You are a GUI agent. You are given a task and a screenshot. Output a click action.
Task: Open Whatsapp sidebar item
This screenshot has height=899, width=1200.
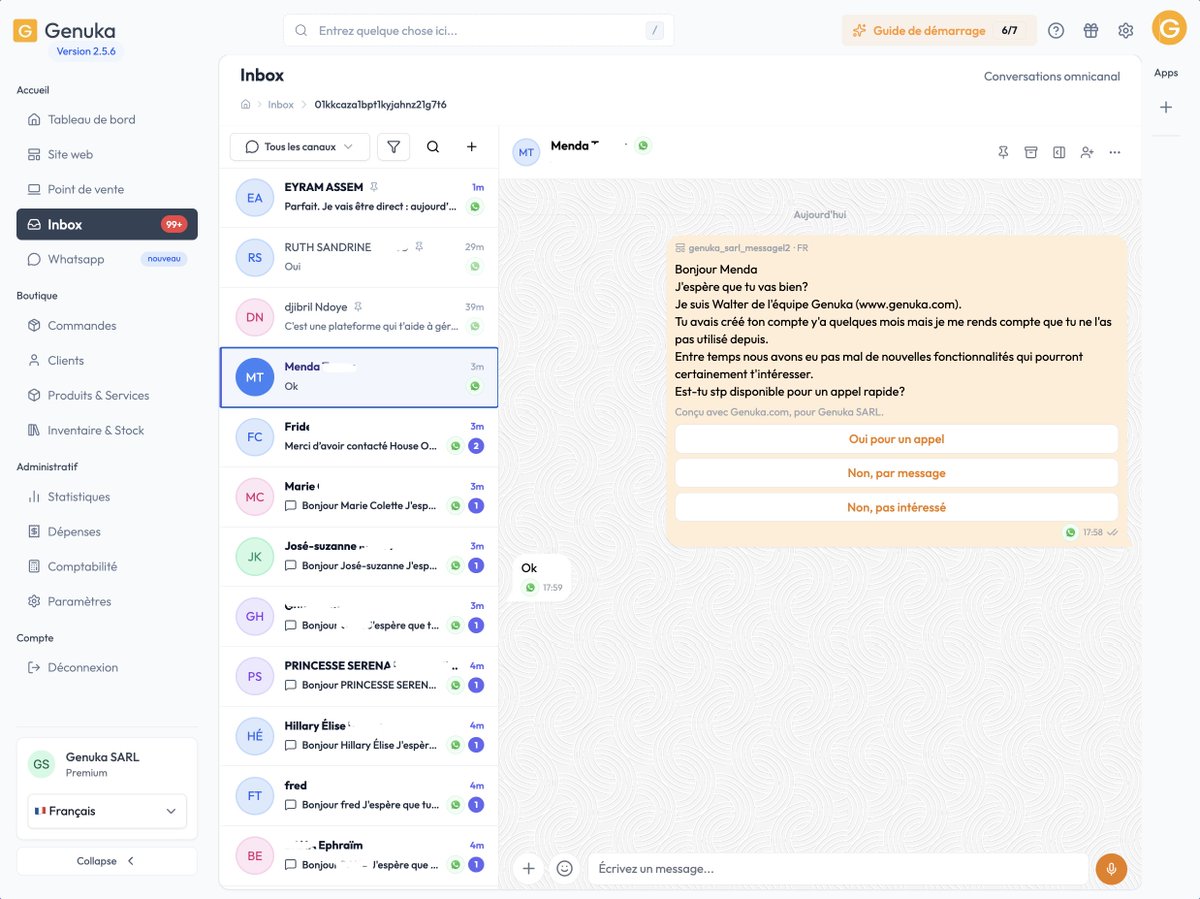point(107,259)
